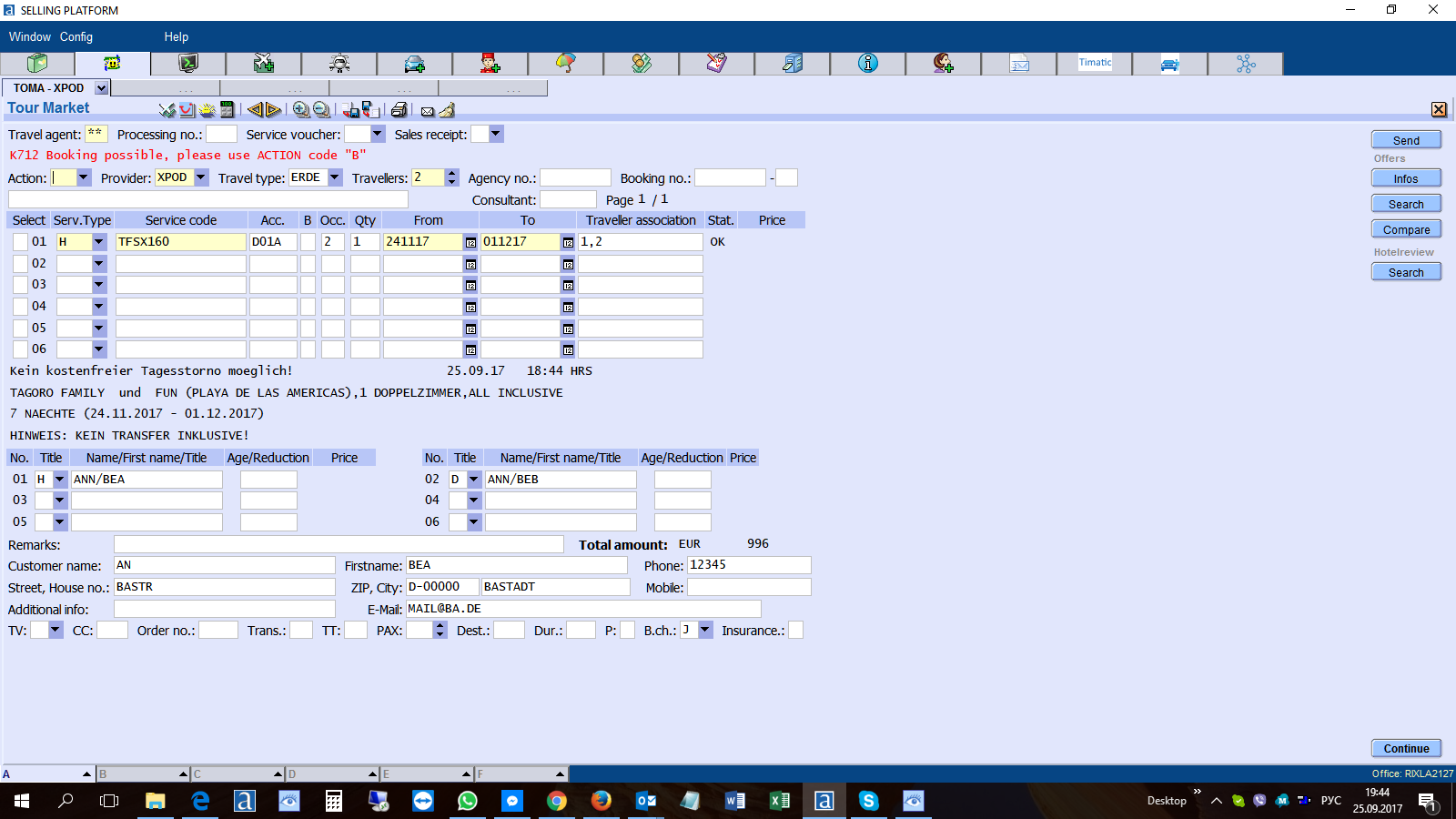The width and height of the screenshot is (1456, 819).
Task: Adjust the Travellers count stepper
Action: [x=452, y=177]
